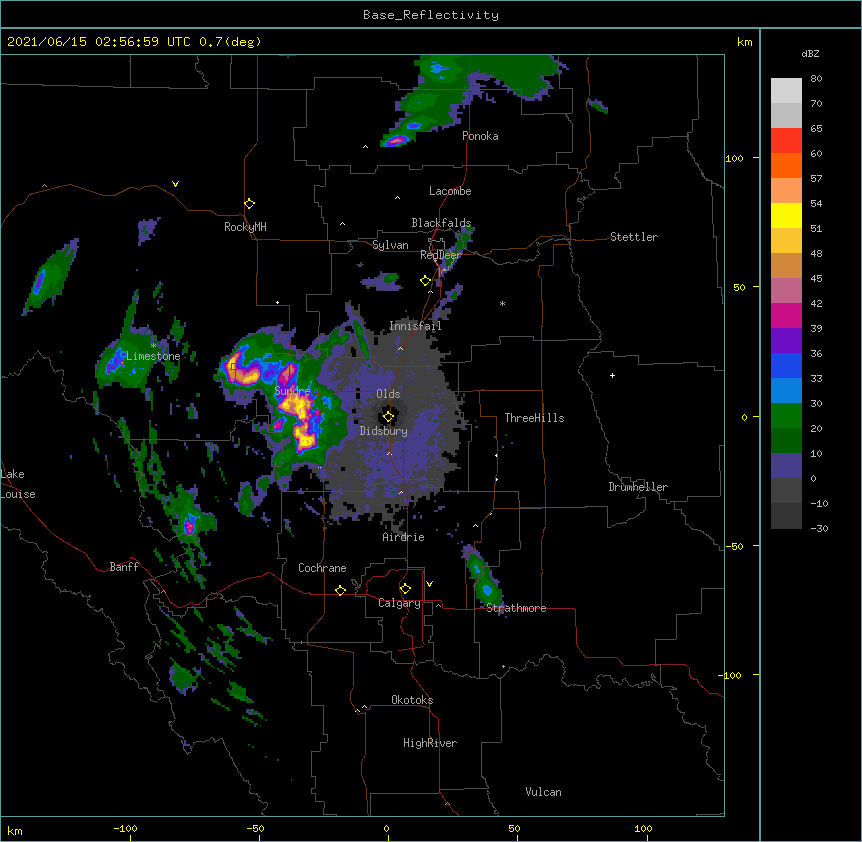Click the Calgary city label
The width and height of the screenshot is (862, 842).
click(399, 603)
